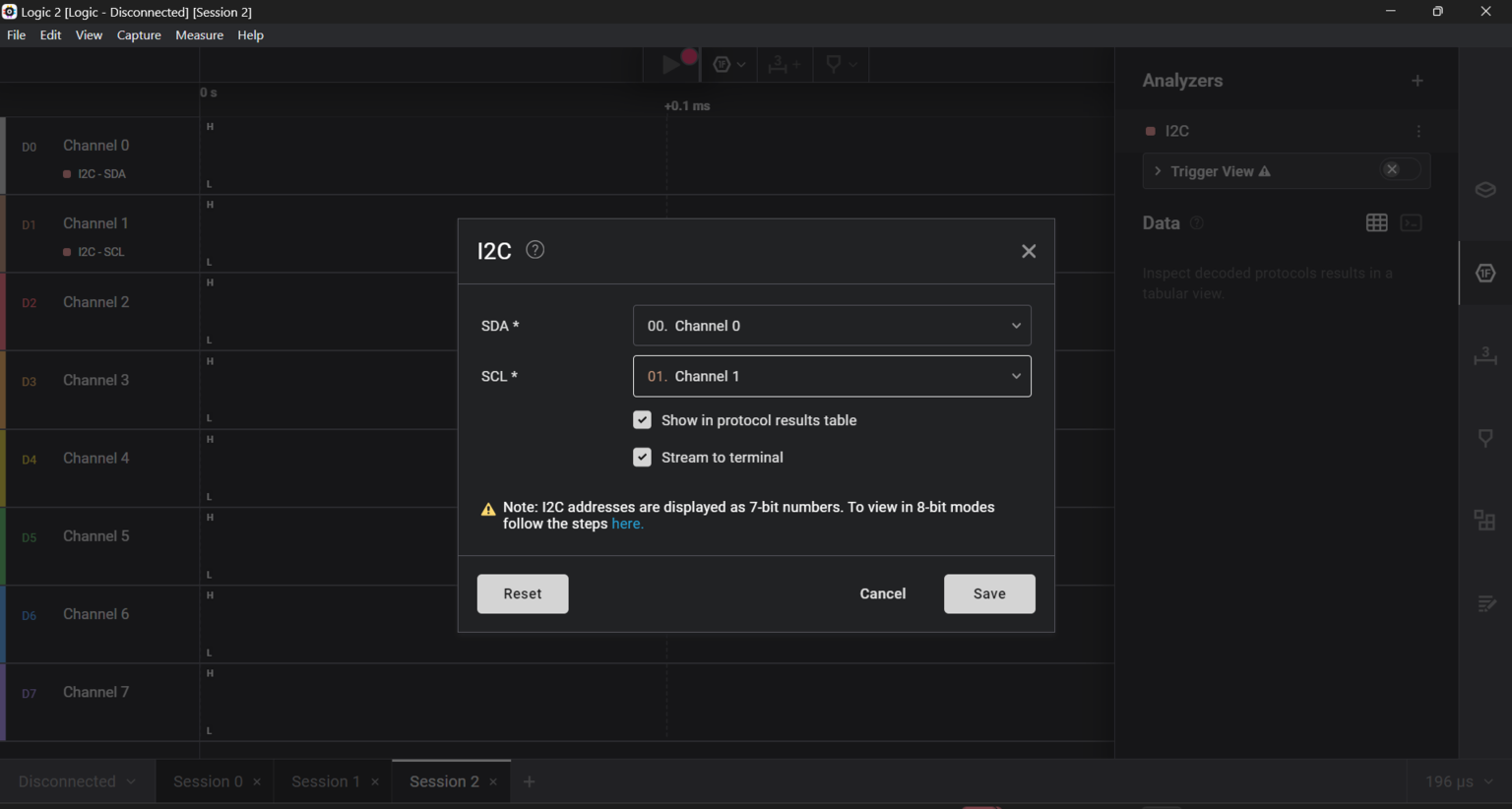Click the I2C - SCL tag color dot
This screenshot has width=1512, height=809.
(67, 252)
